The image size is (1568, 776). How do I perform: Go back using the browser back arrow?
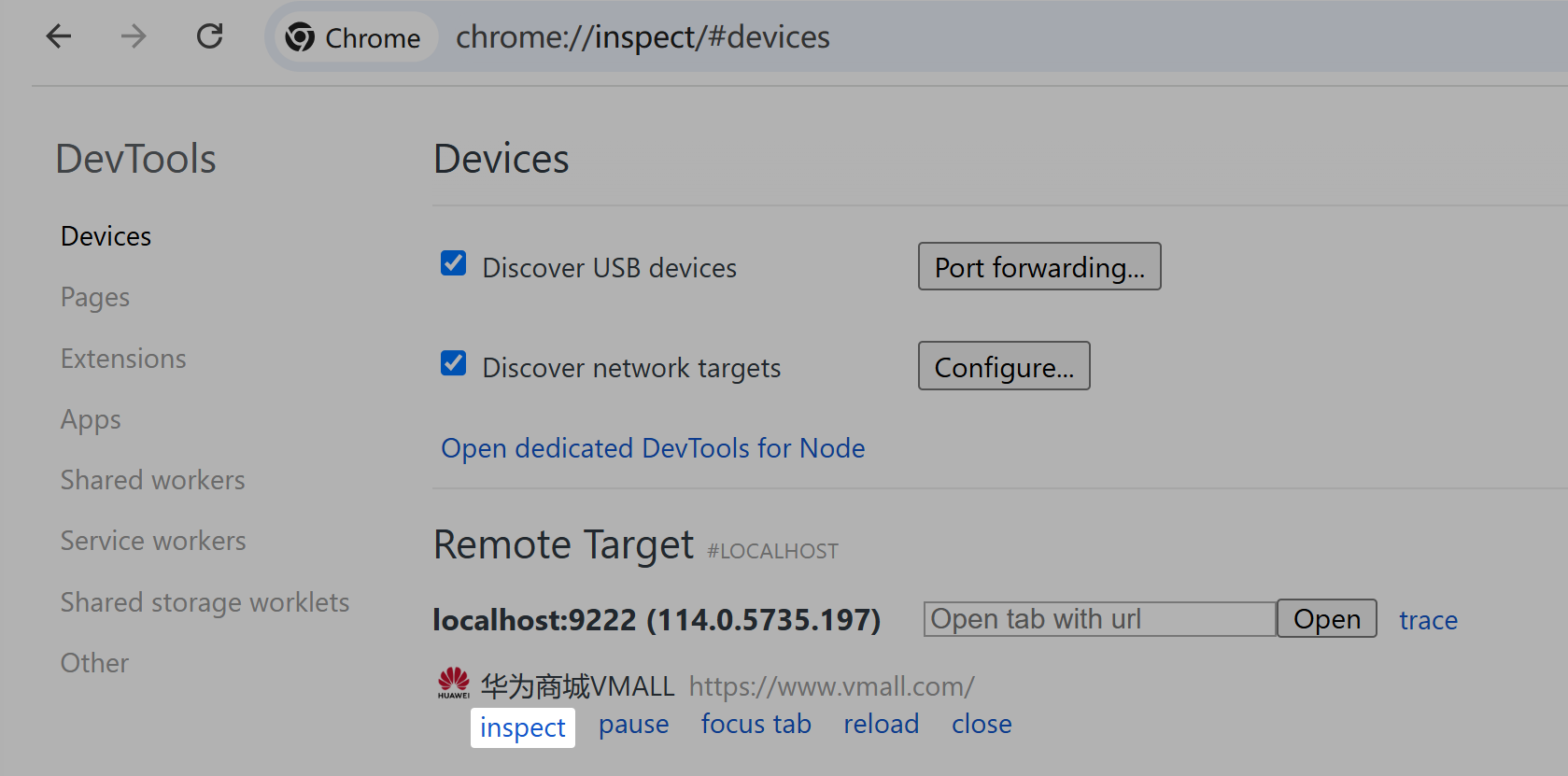[59, 36]
